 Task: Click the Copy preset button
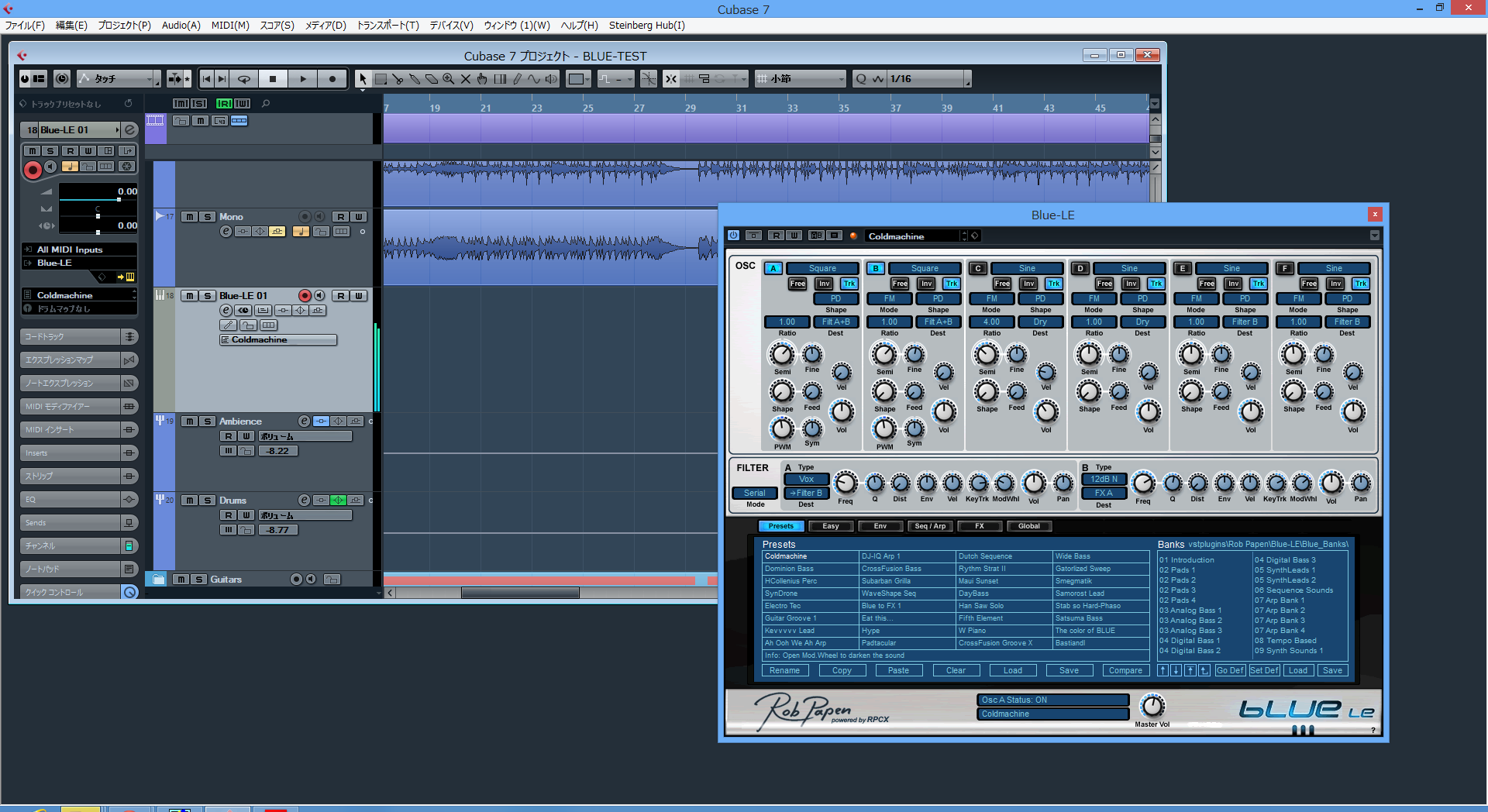[842, 671]
